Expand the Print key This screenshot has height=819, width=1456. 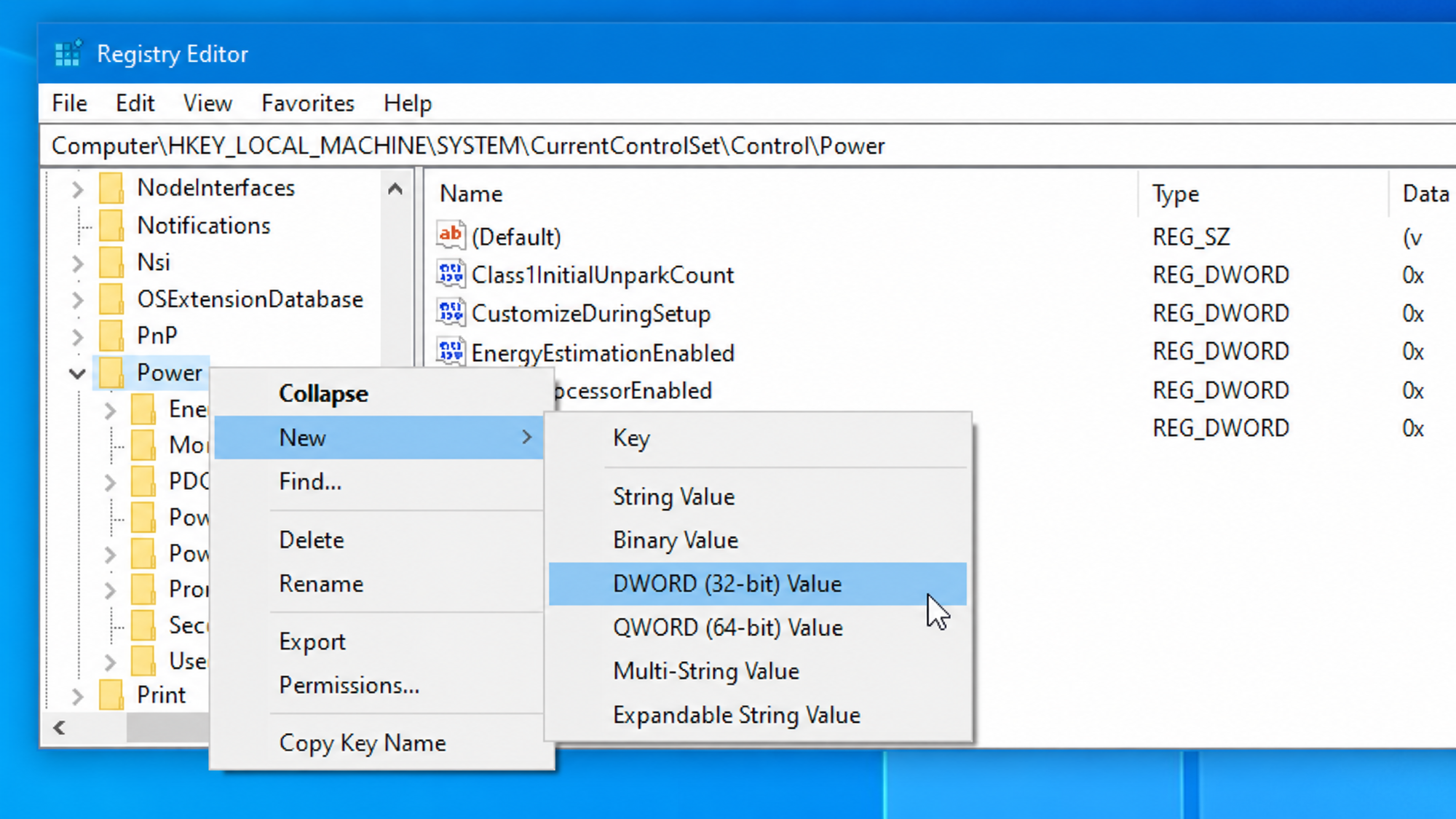(x=78, y=697)
